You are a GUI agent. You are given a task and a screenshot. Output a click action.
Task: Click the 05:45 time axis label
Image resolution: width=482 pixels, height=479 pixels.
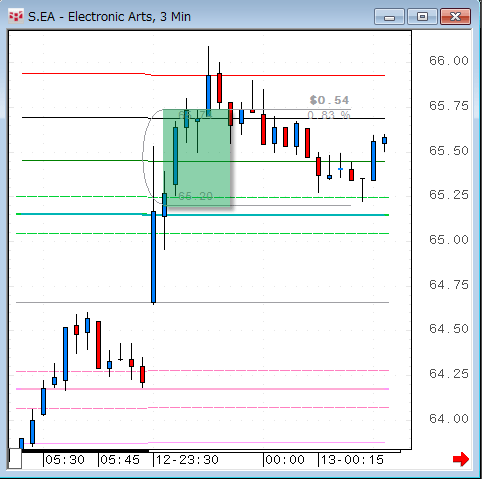point(120,460)
